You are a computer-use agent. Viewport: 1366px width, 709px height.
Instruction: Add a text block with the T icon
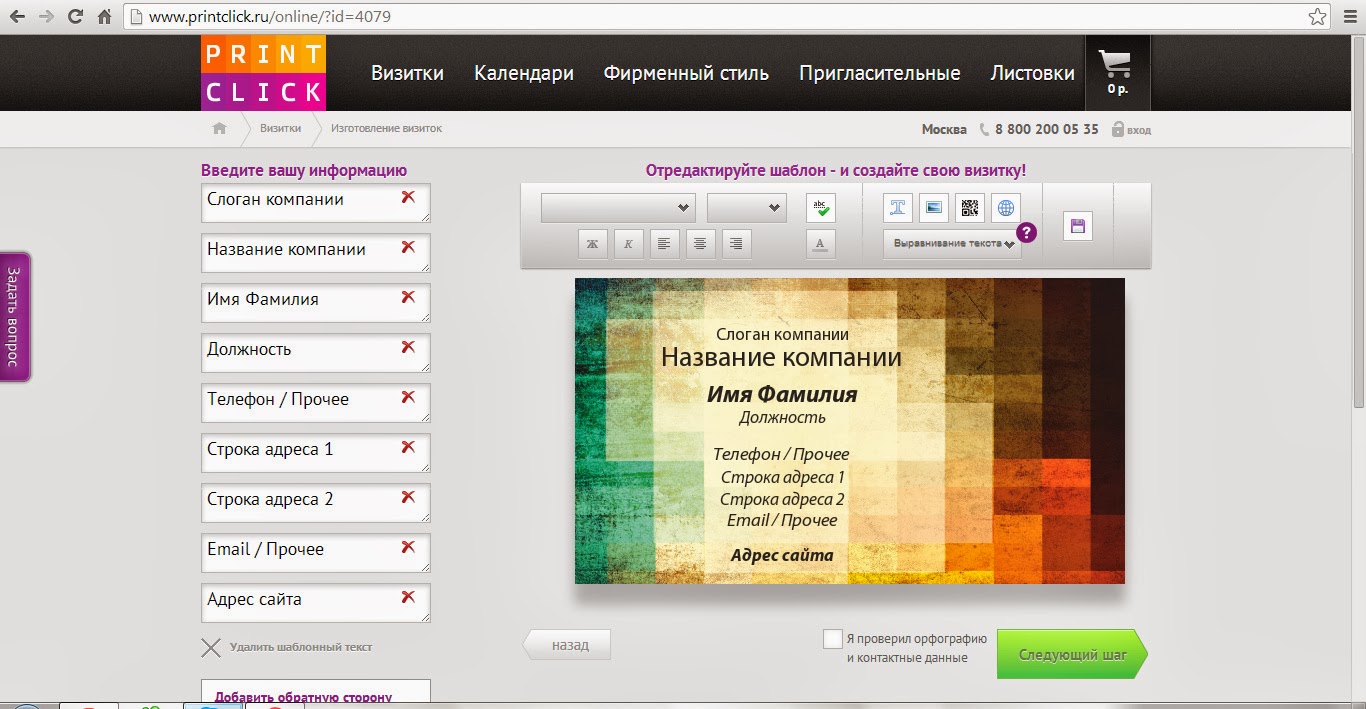[x=898, y=208]
